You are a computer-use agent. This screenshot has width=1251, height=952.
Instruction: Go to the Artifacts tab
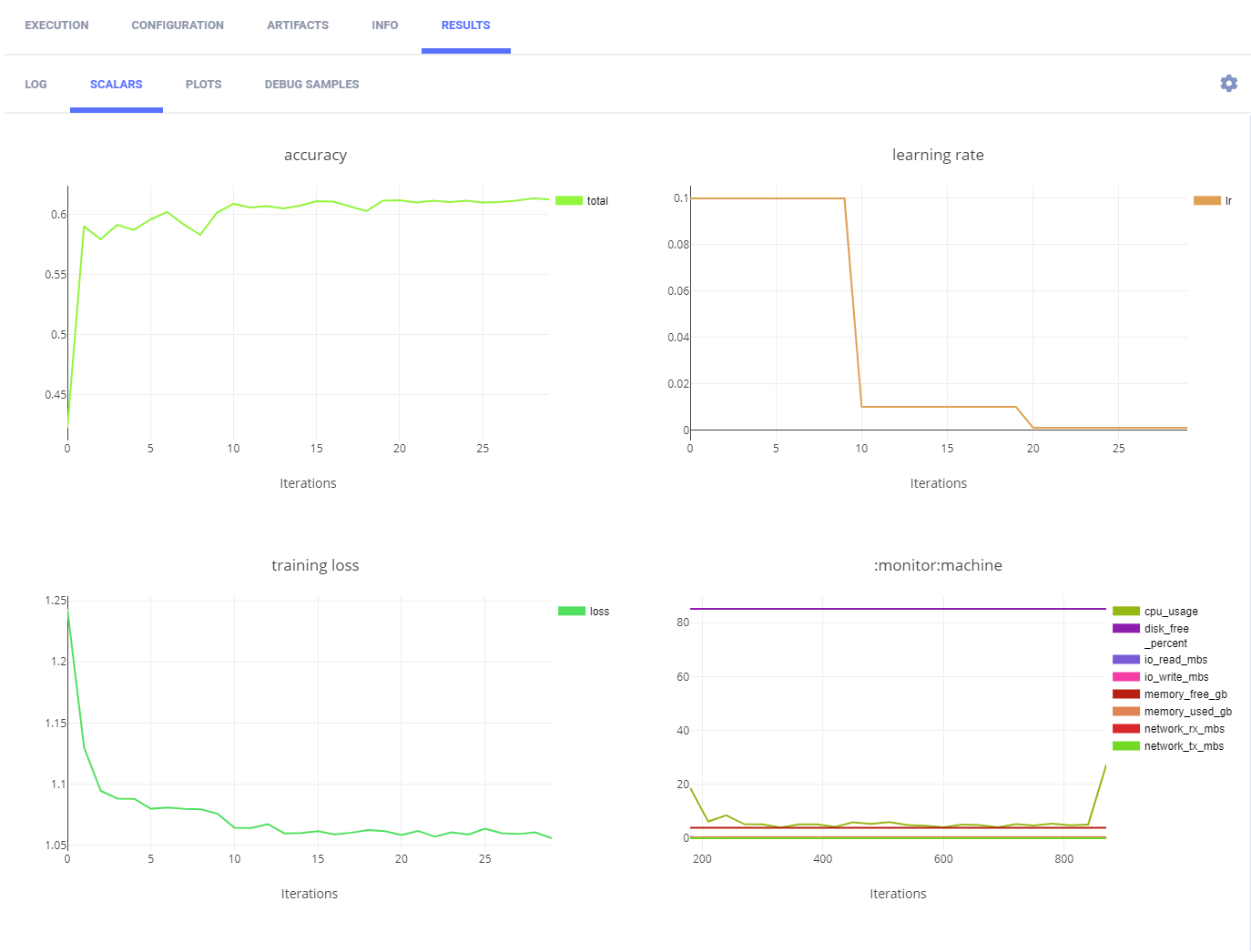[x=298, y=25]
